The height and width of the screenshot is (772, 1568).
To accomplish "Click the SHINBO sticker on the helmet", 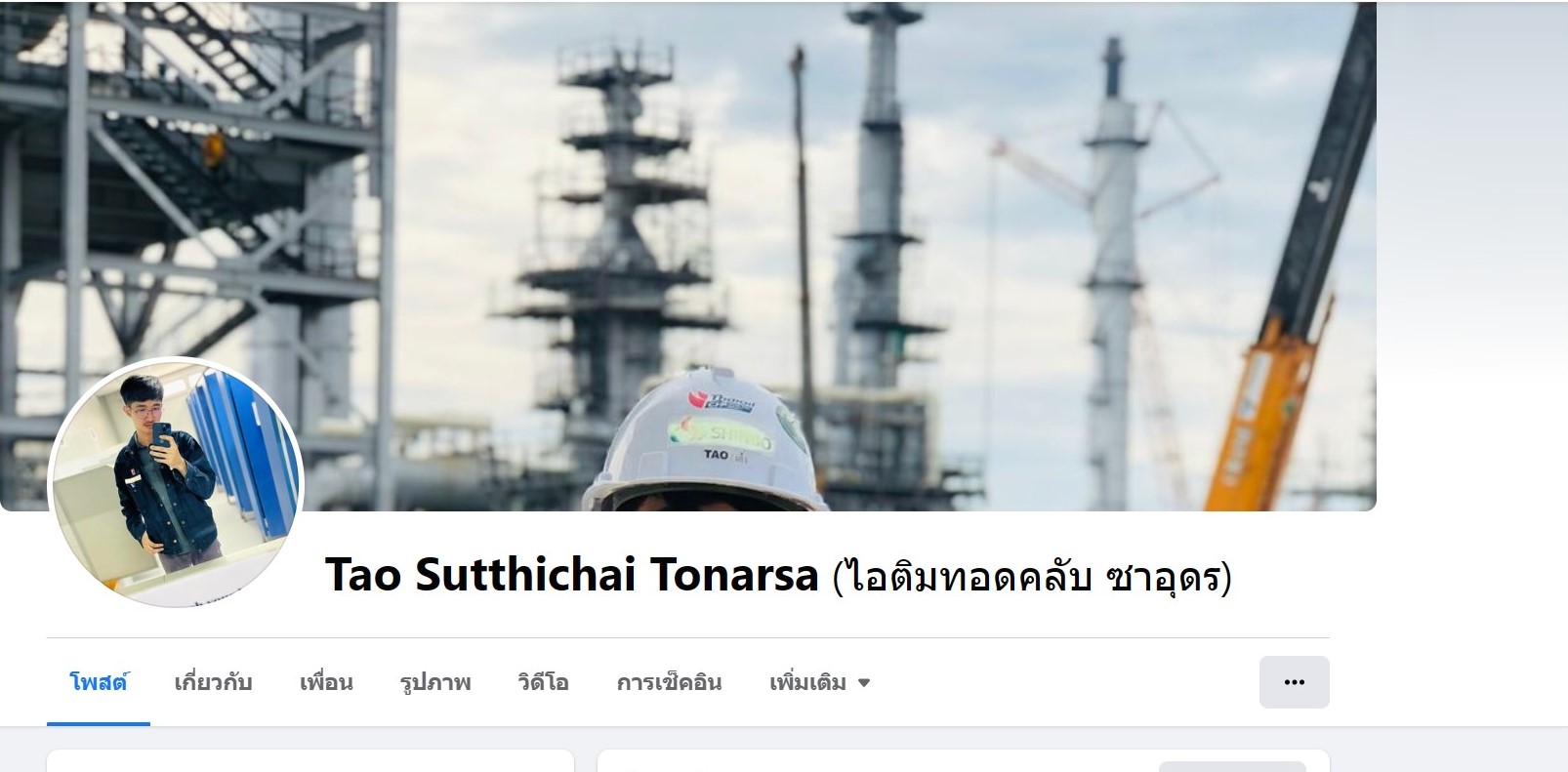I will click(722, 433).
